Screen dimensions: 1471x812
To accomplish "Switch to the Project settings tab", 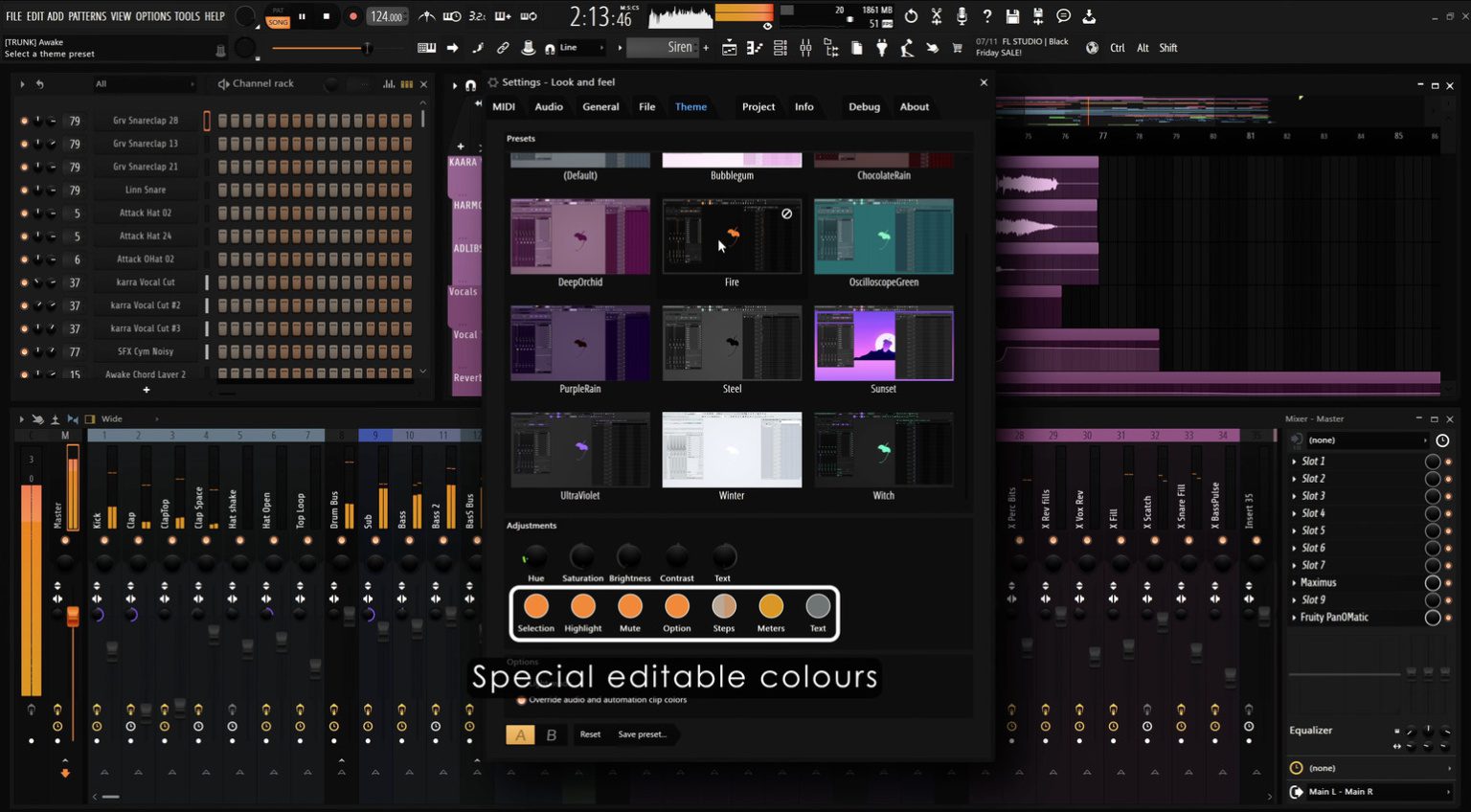I will pyautogui.click(x=758, y=107).
